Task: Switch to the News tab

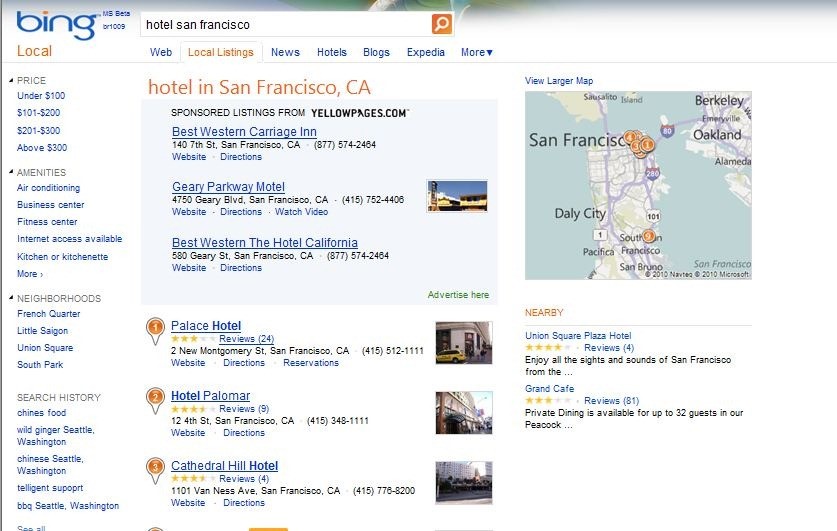Action: (285, 52)
